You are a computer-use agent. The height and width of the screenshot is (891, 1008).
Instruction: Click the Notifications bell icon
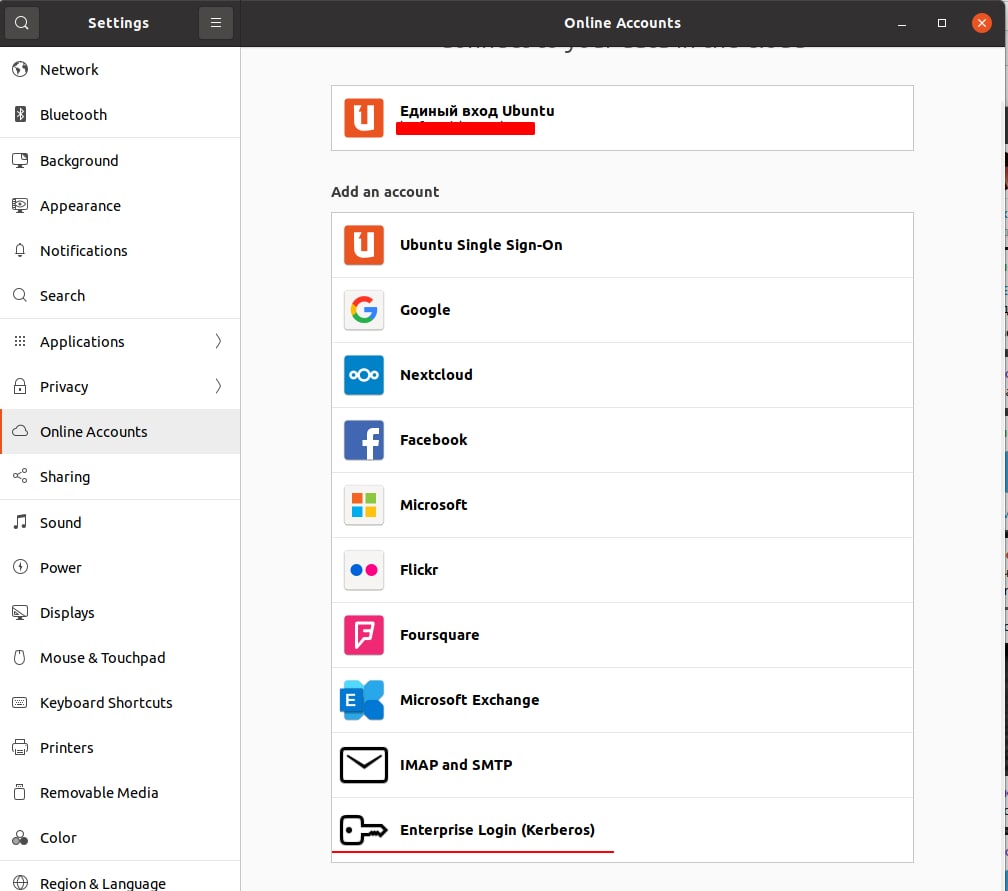(20, 250)
